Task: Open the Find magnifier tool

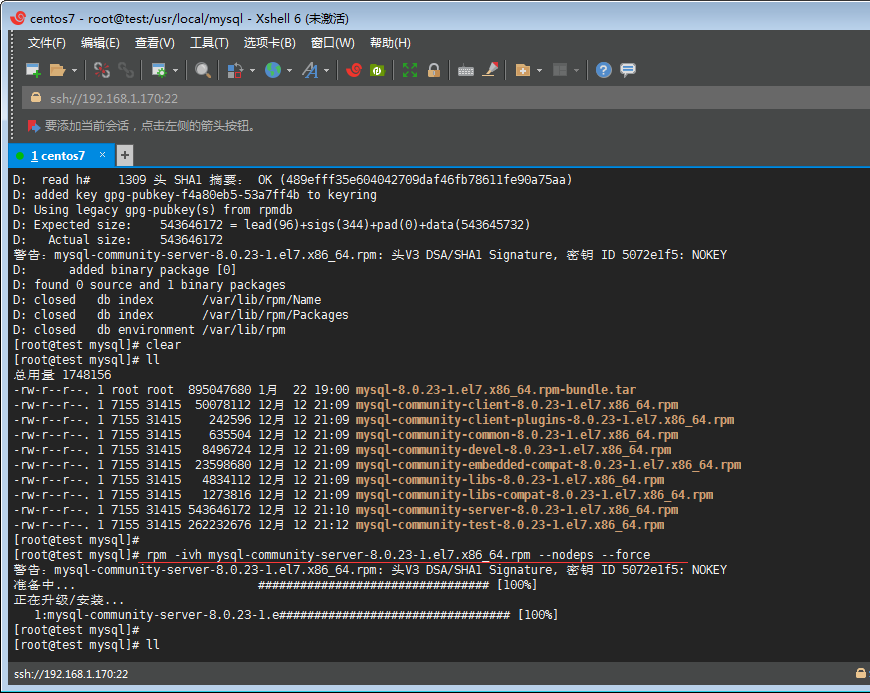Action: click(203, 70)
